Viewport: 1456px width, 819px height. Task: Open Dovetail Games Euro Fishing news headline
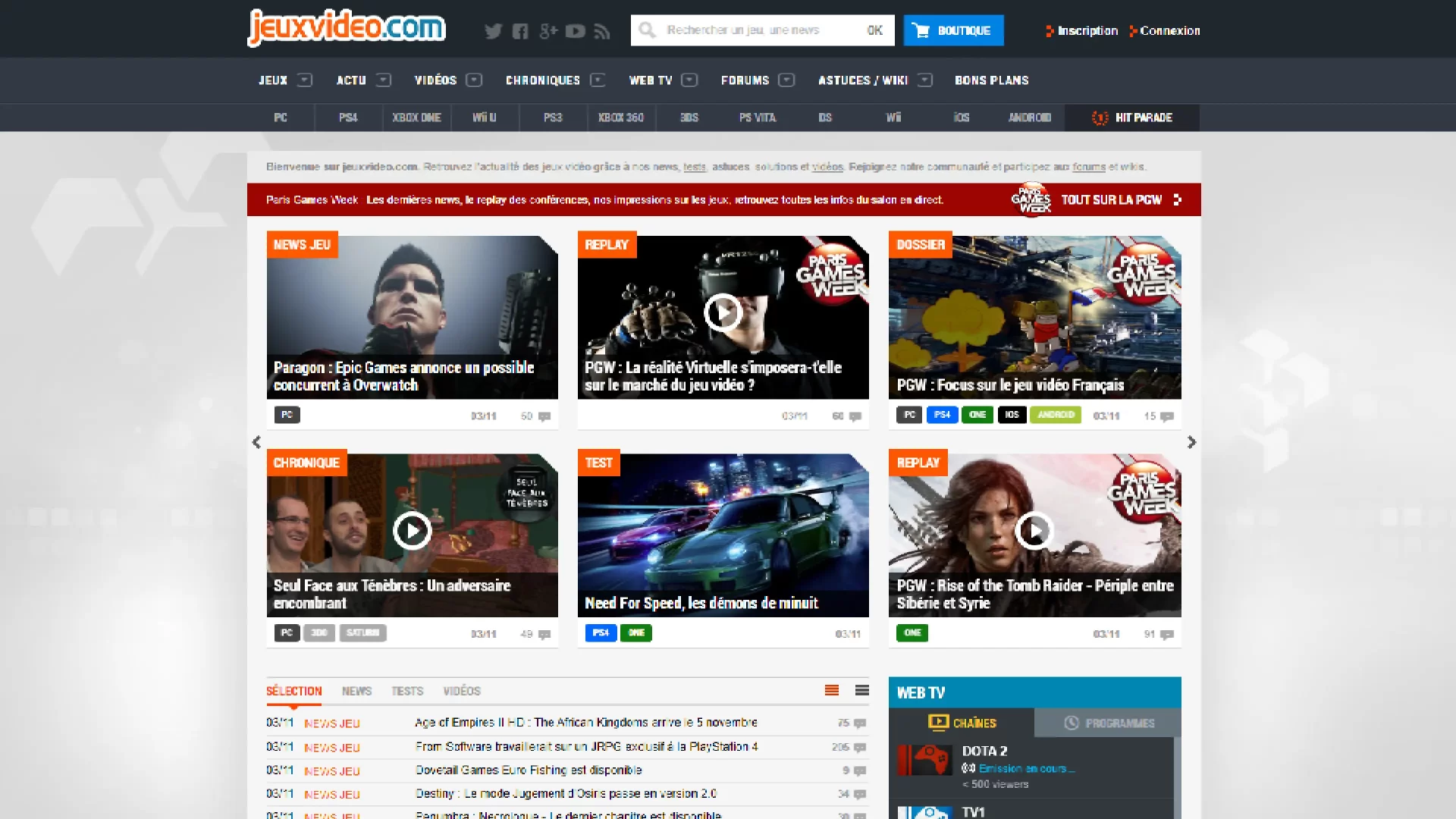[529, 770]
